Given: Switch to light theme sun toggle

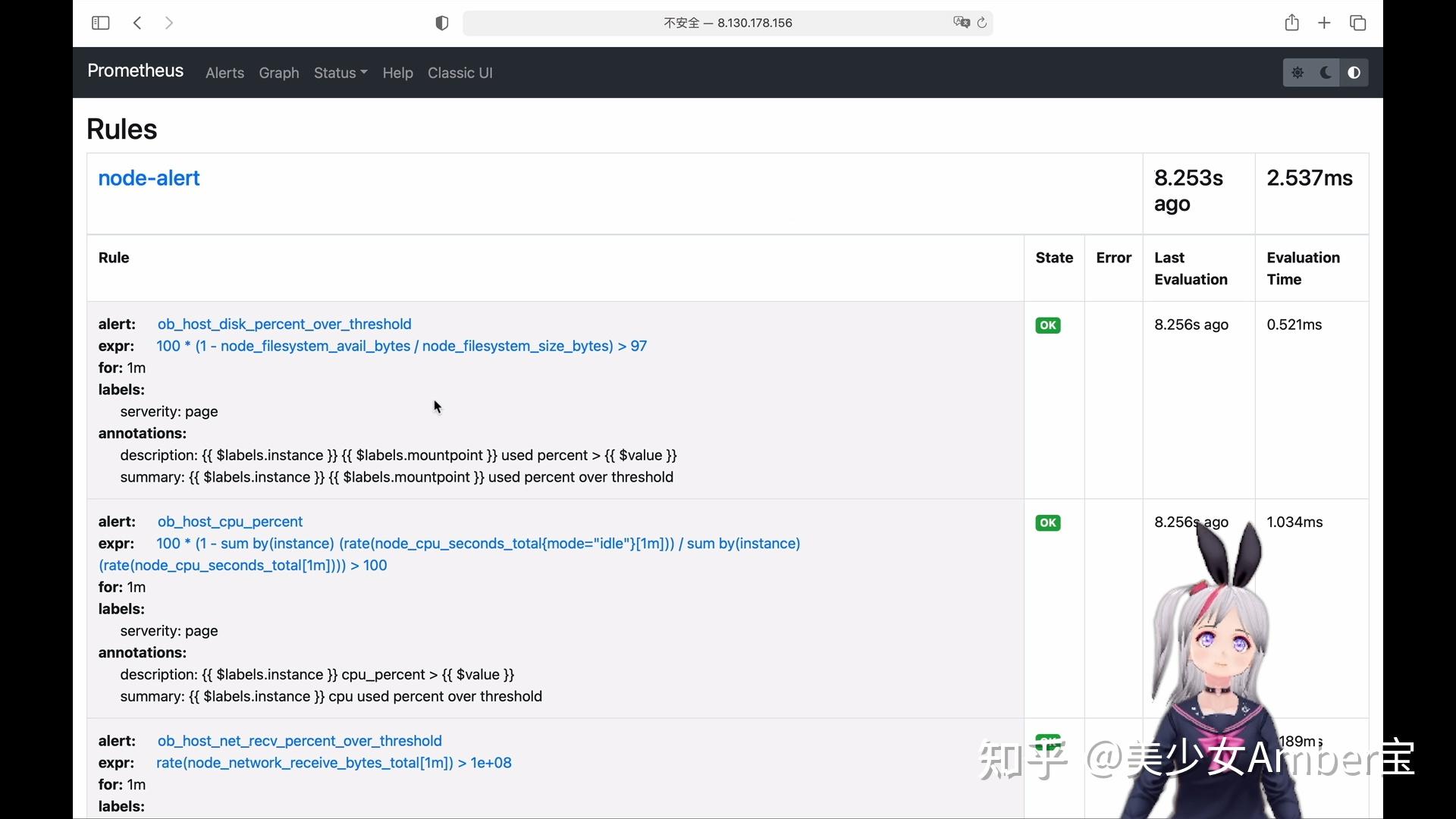Looking at the screenshot, I should pos(1298,73).
